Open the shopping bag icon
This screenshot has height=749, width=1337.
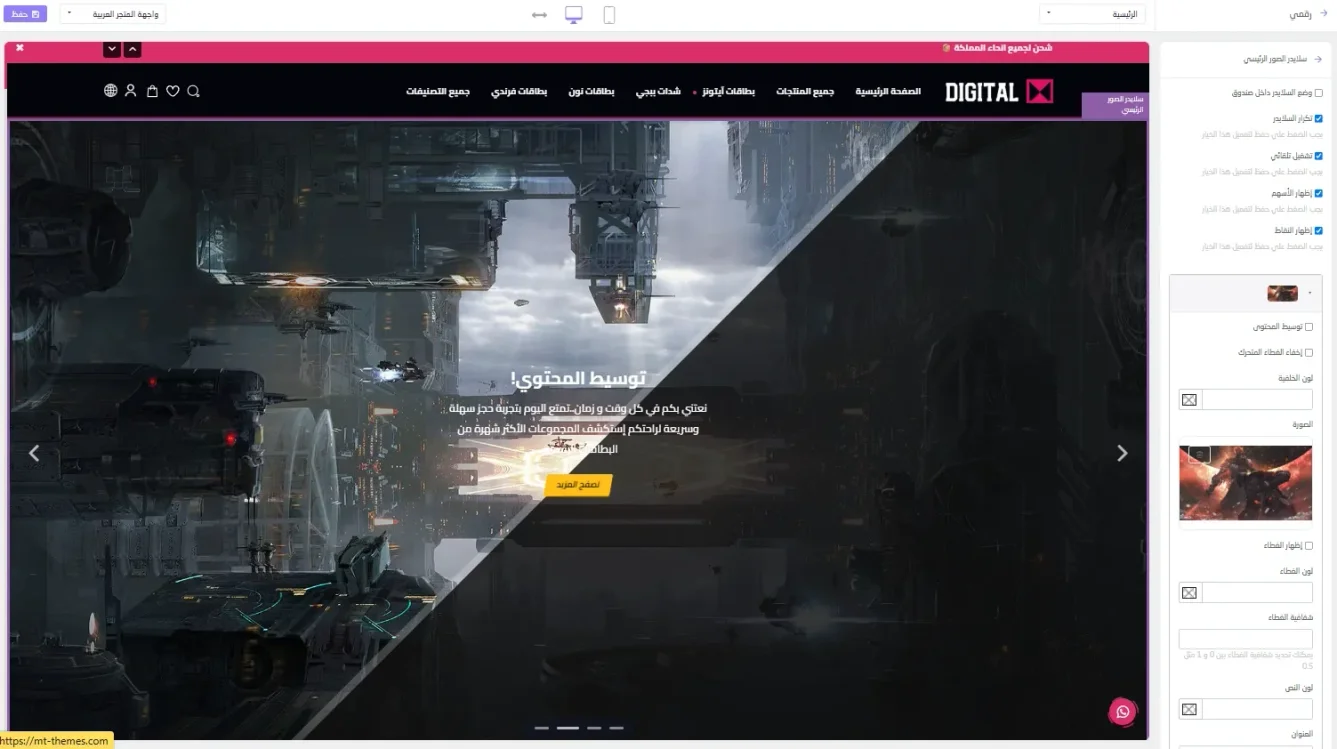tap(152, 90)
